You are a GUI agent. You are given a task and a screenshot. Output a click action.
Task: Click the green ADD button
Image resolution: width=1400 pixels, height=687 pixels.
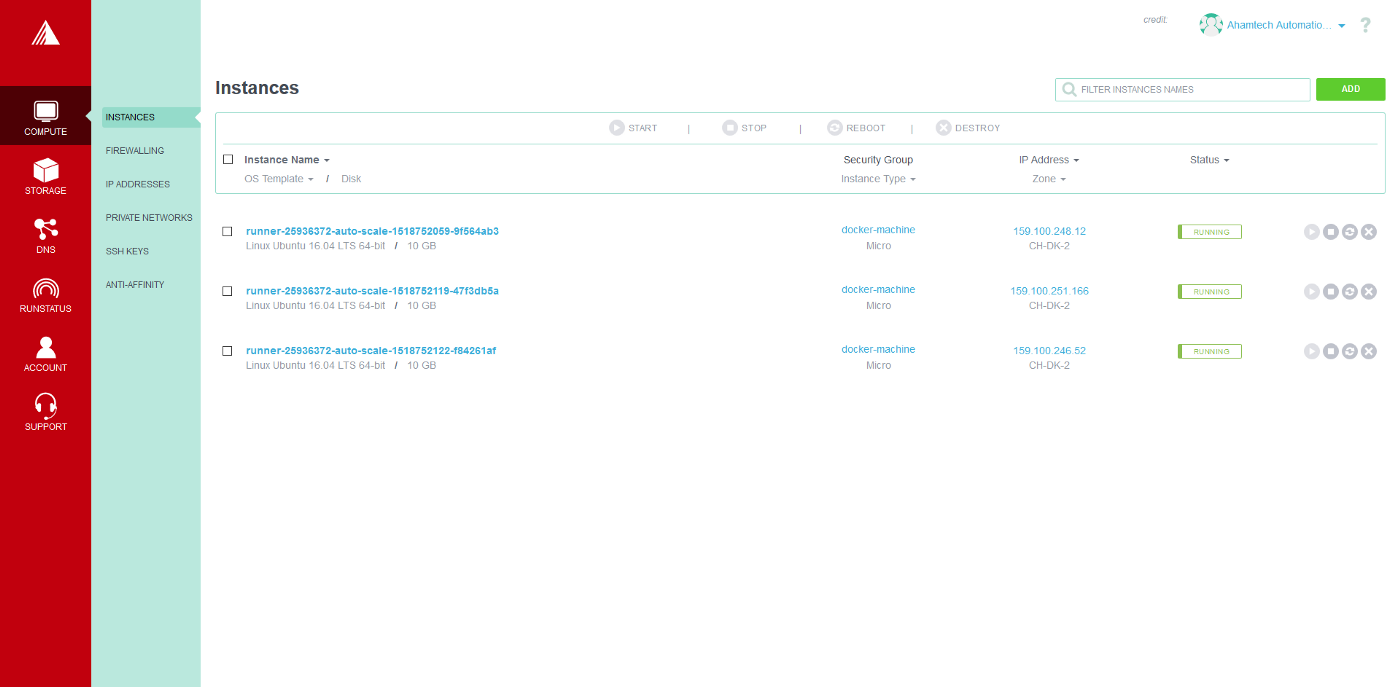tap(1350, 89)
